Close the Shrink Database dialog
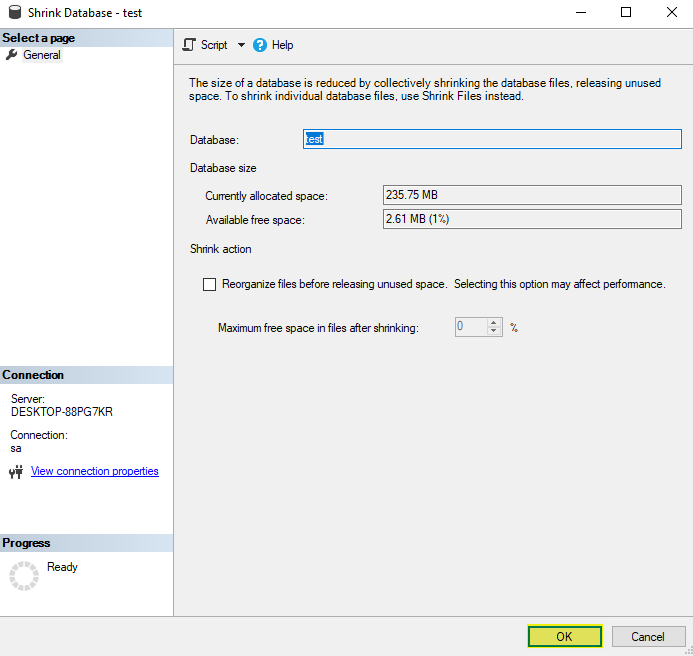693x656 pixels. click(671, 12)
